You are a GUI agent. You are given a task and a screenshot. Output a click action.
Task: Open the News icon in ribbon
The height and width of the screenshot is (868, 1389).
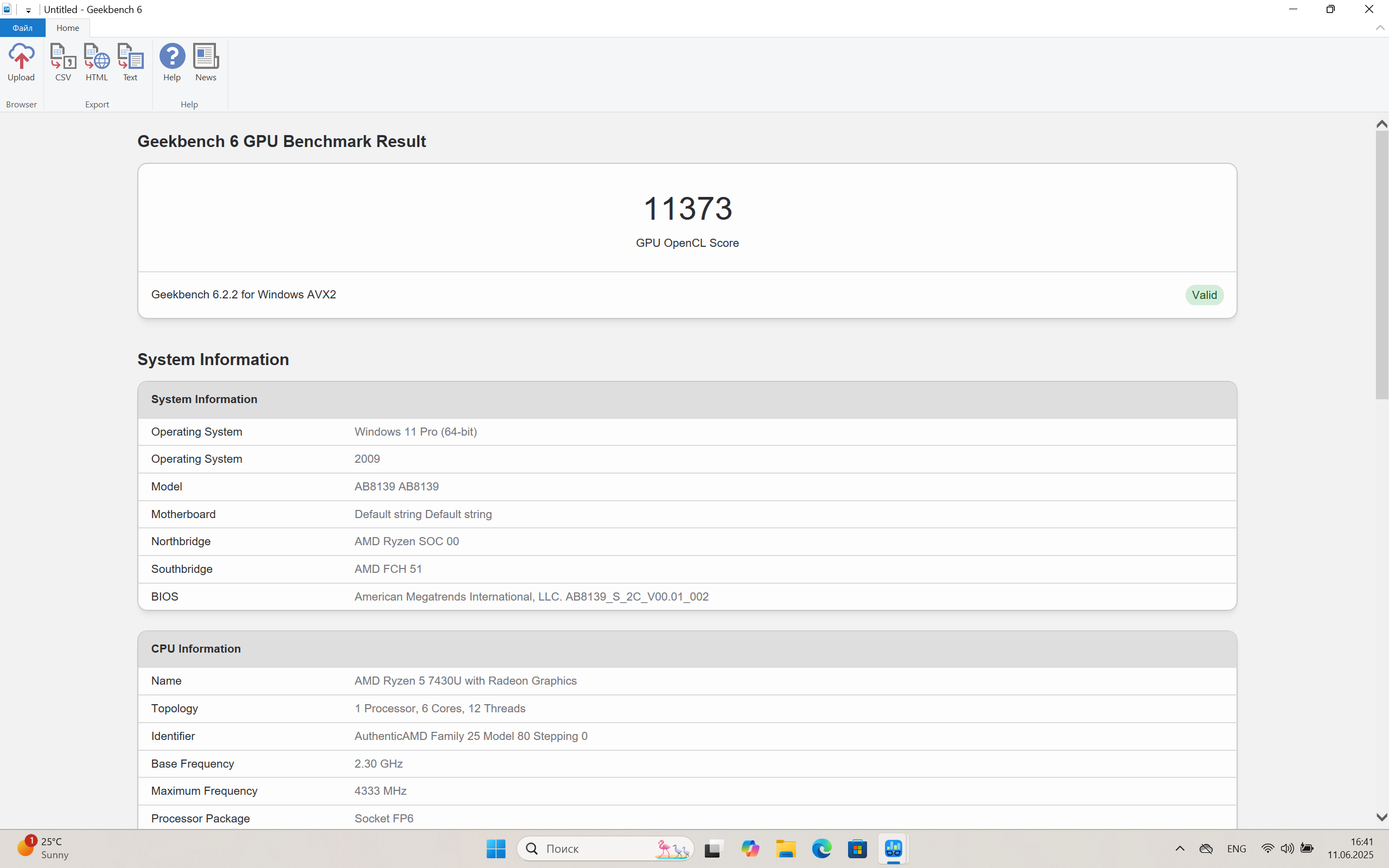[x=206, y=57]
